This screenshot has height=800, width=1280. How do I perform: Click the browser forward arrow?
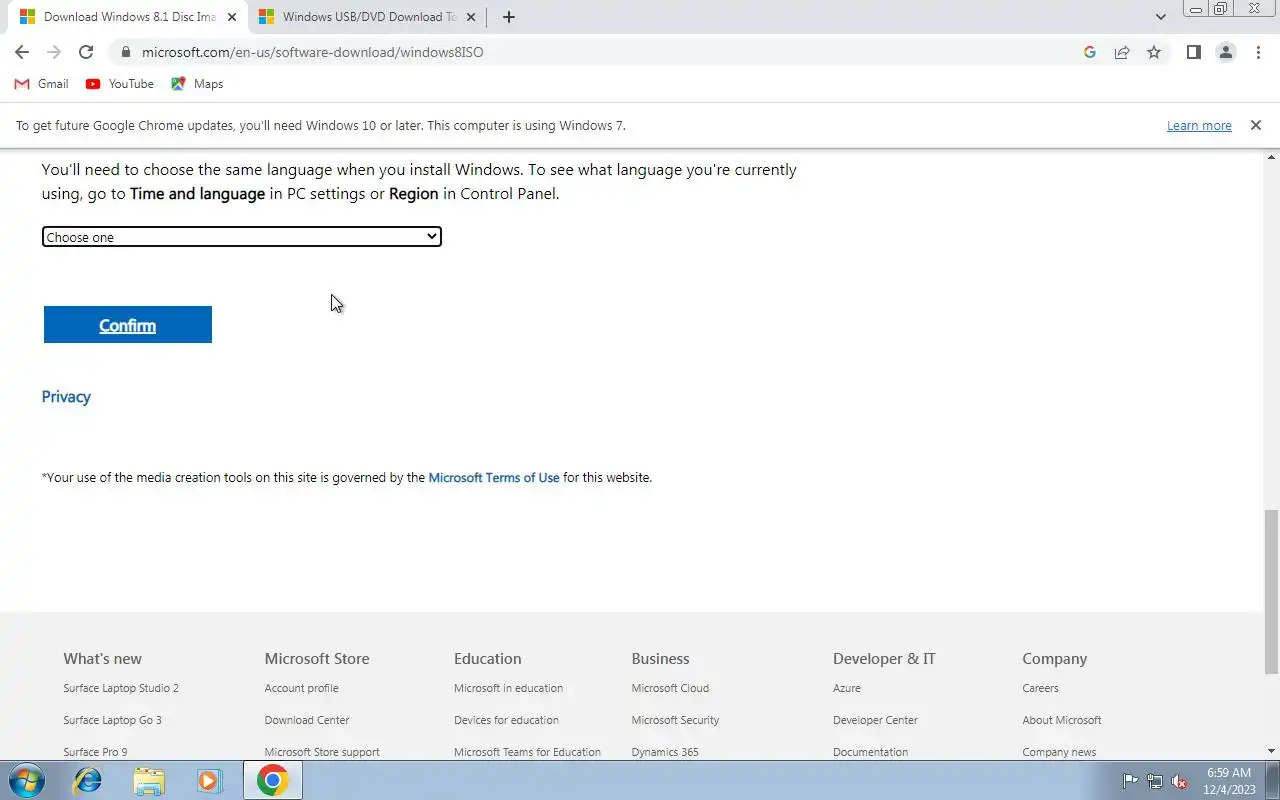click(54, 52)
